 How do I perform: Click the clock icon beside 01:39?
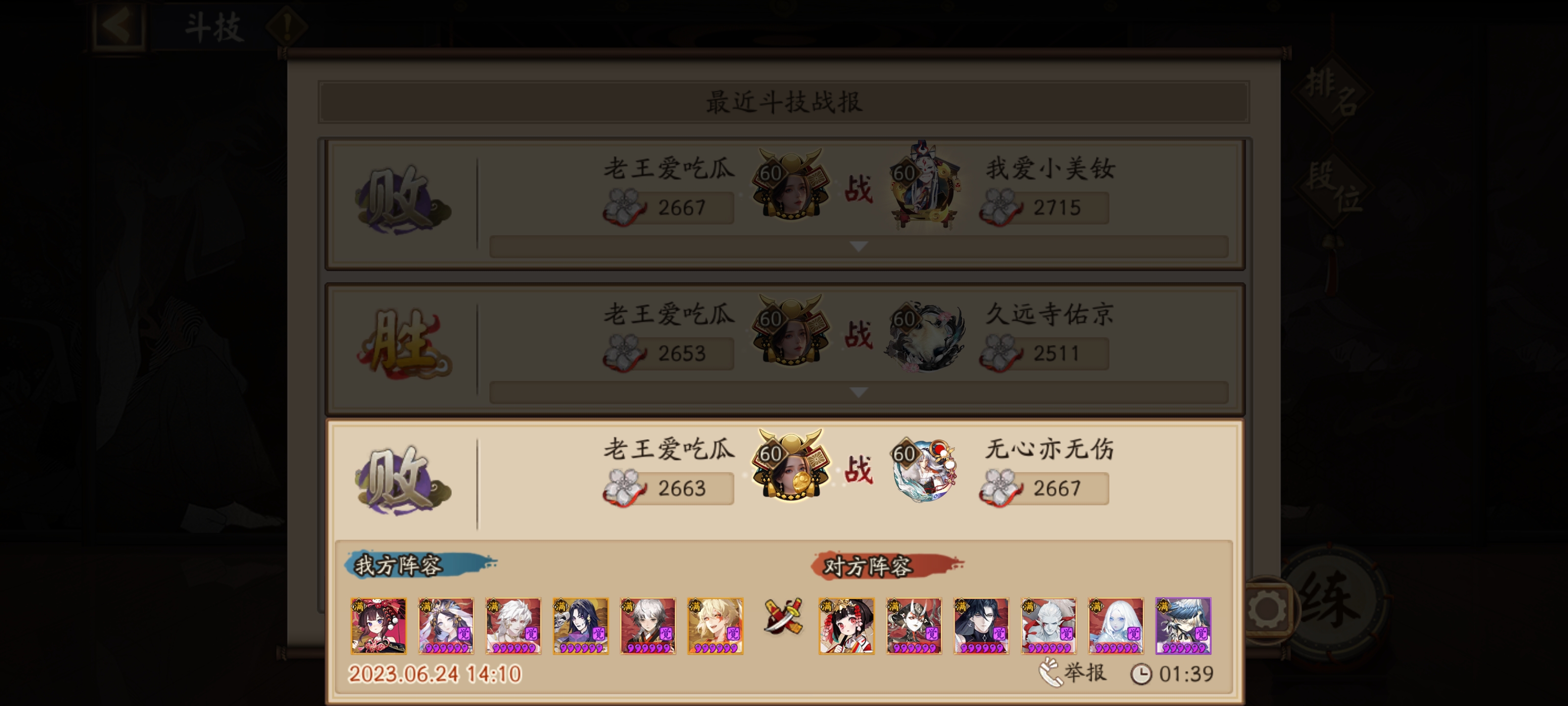pyautogui.click(x=1141, y=674)
